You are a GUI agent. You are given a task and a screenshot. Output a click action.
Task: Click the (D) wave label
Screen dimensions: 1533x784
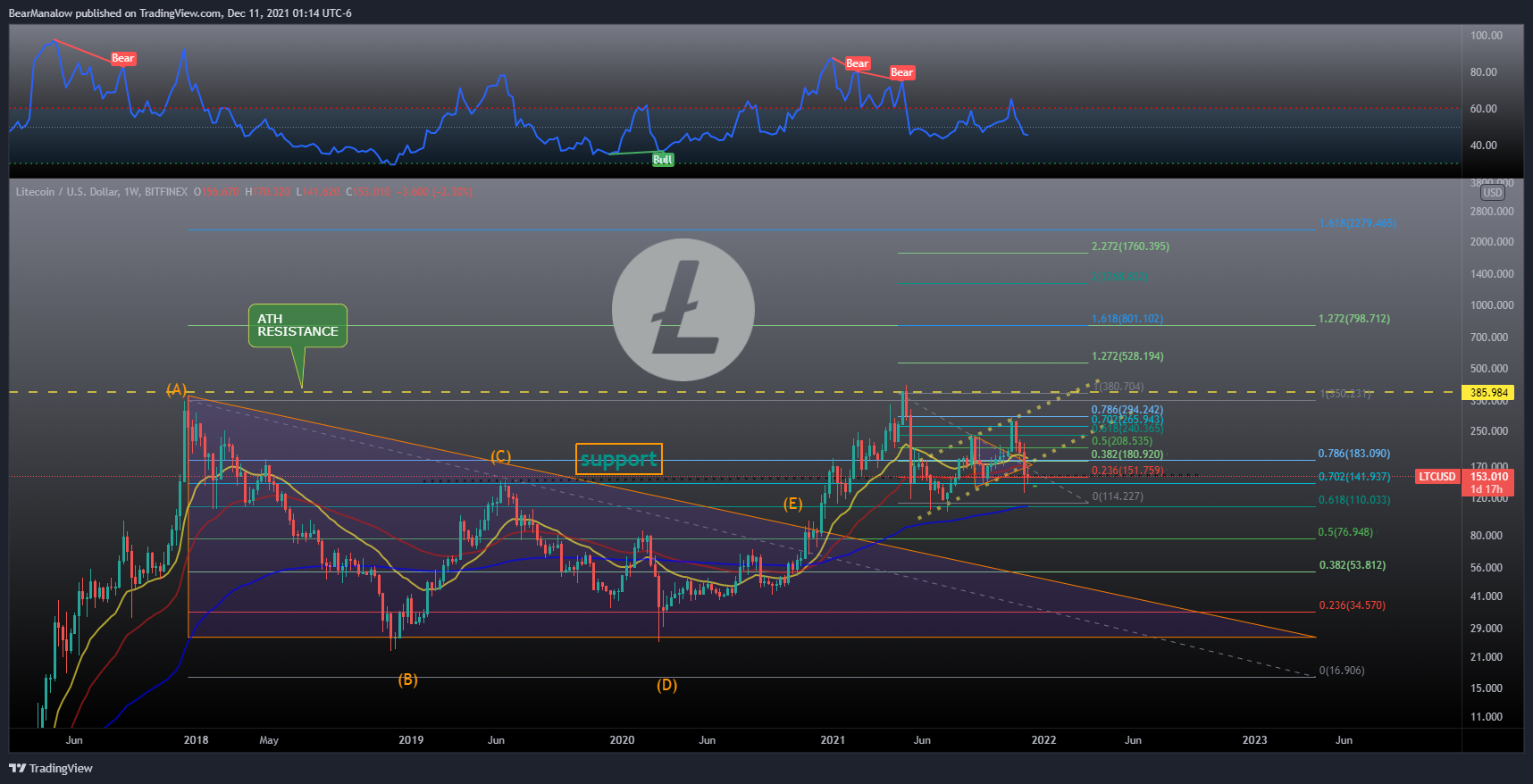tap(667, 685)
